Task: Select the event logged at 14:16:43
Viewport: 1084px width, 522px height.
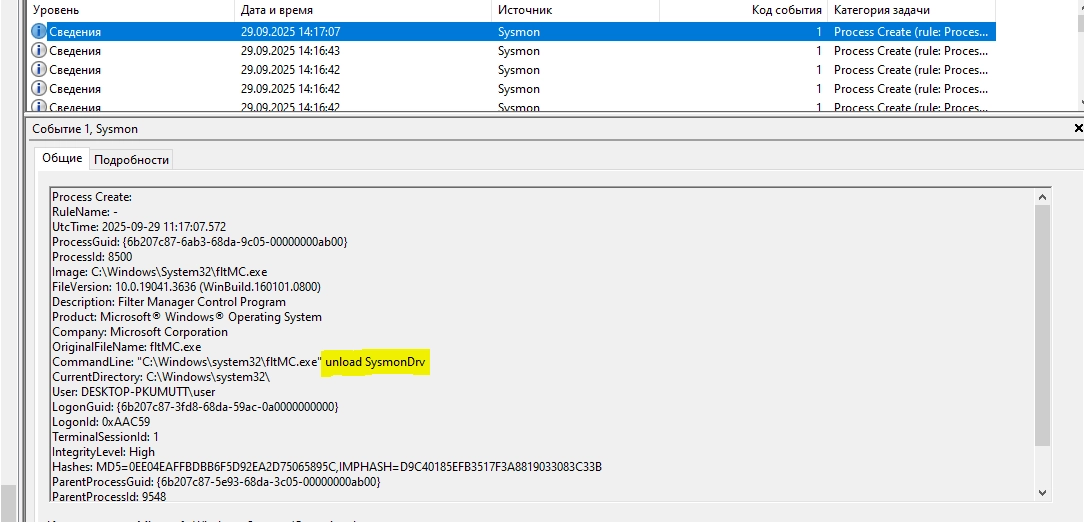Action: coord(278,51)
